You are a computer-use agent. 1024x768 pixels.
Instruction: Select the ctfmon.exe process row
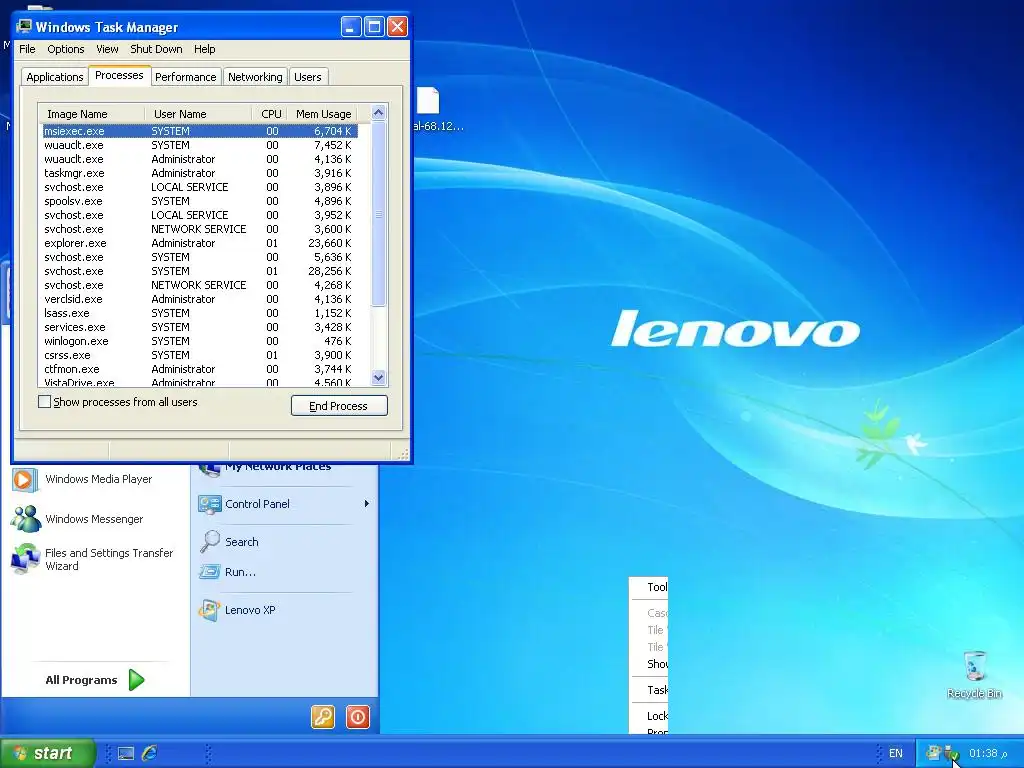[199, 369]
